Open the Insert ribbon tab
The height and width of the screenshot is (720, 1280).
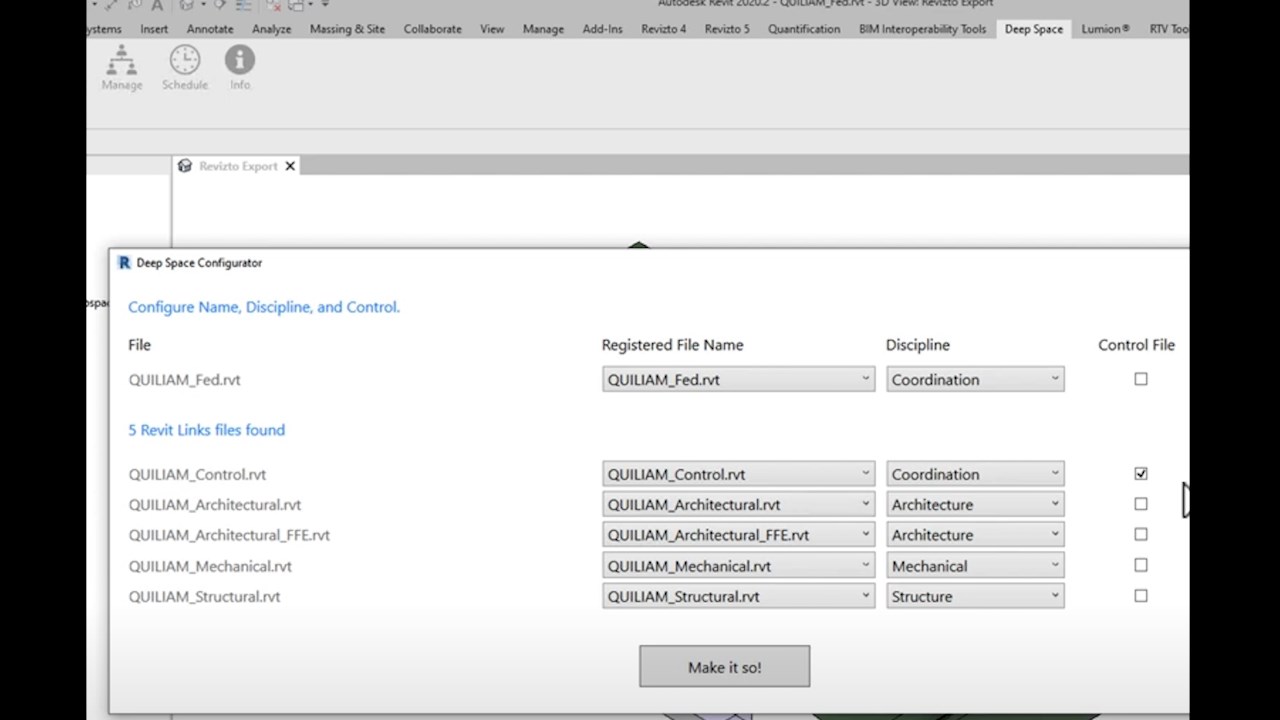[x=154, y=29]
